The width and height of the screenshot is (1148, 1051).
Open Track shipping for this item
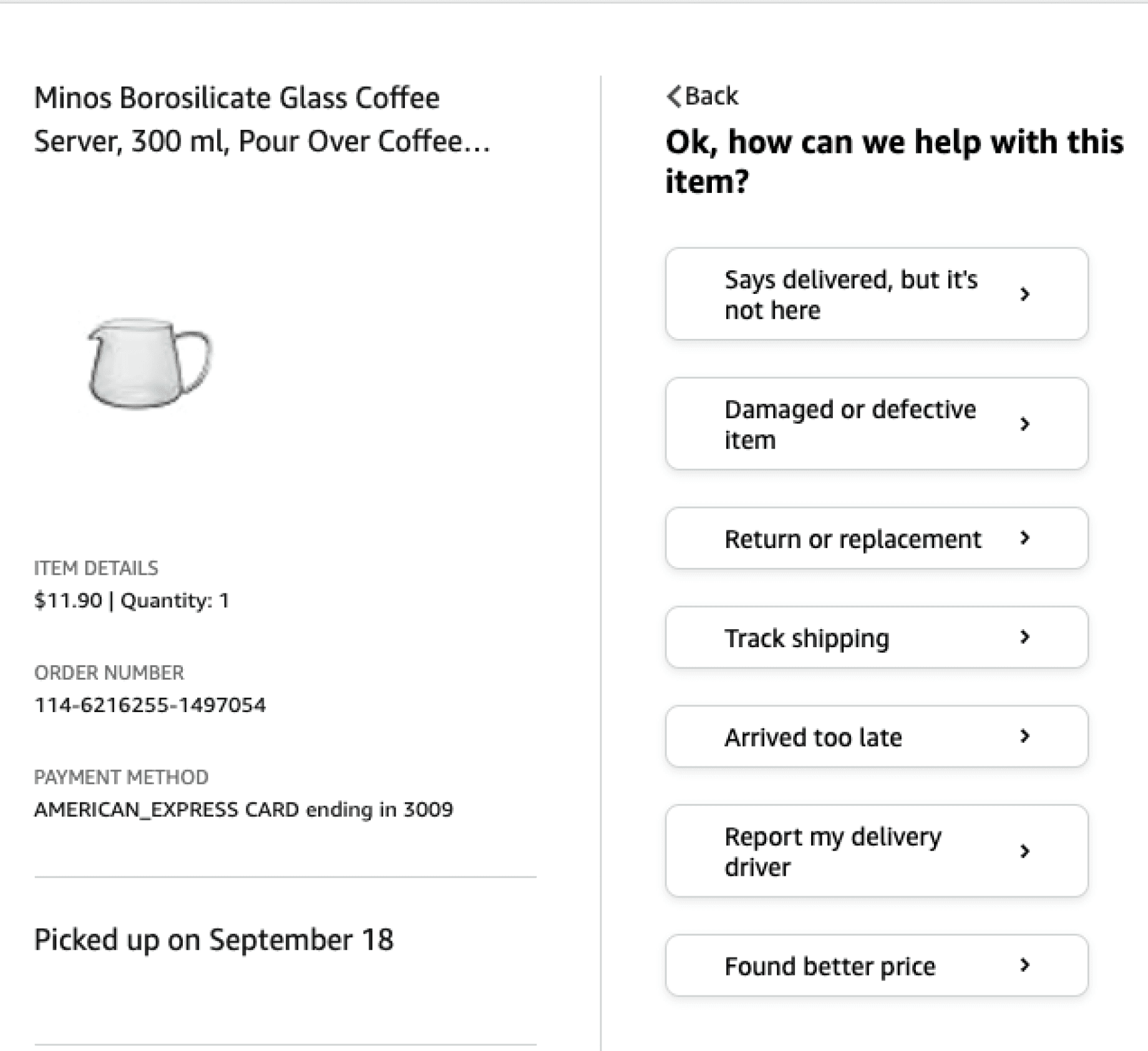click(x=877, y=637)
